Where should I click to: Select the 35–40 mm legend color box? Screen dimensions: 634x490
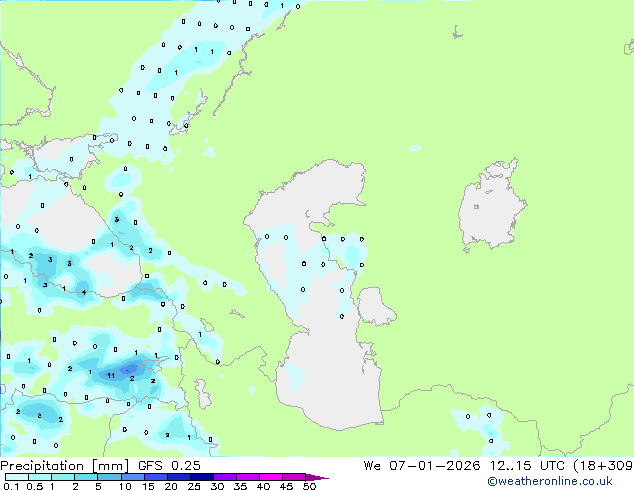pos(247,477)
